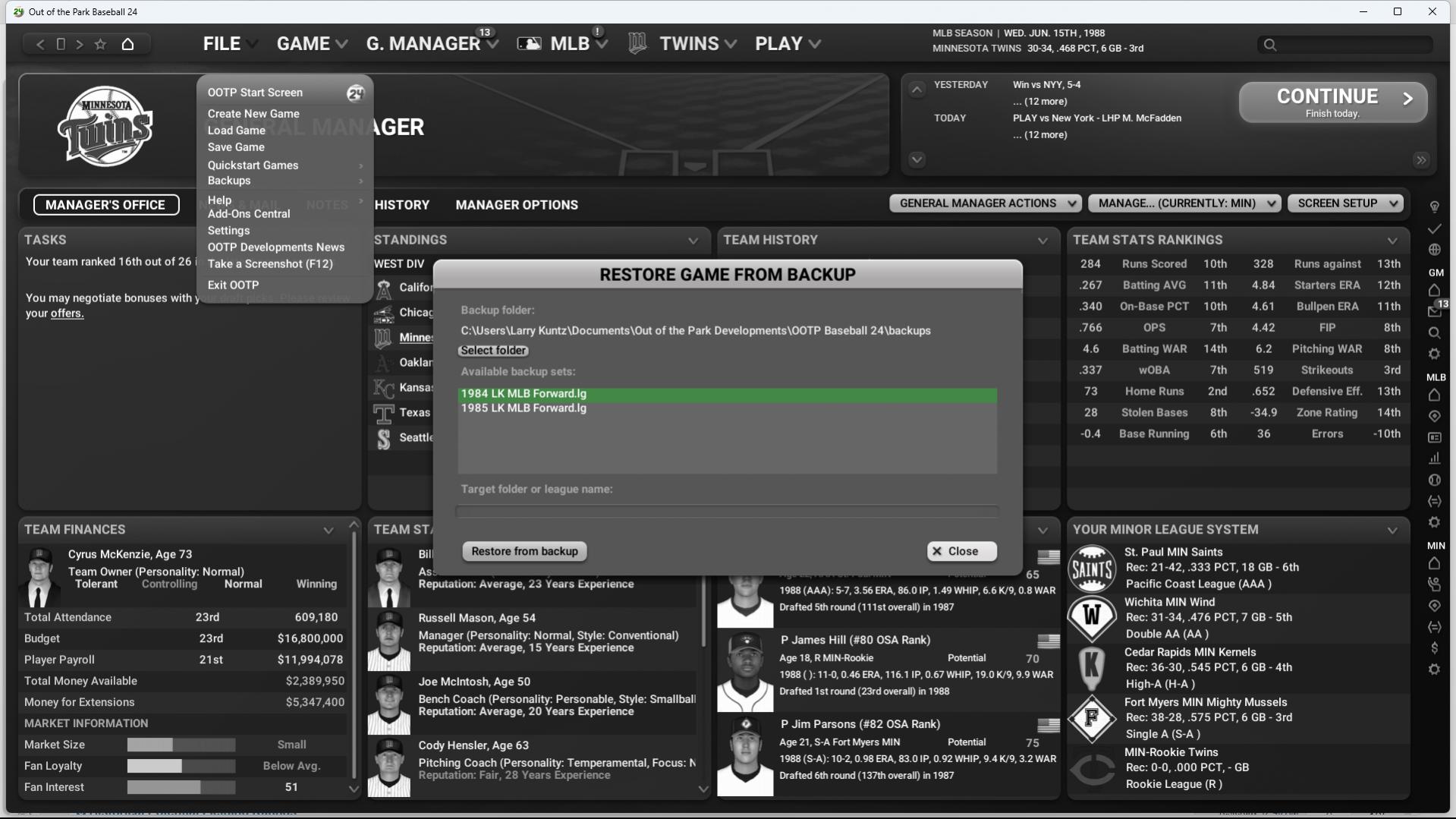Click the magnifier icon in the GM sidebar section
Screen dimensions: 1456x819
tap(1434, 332)
